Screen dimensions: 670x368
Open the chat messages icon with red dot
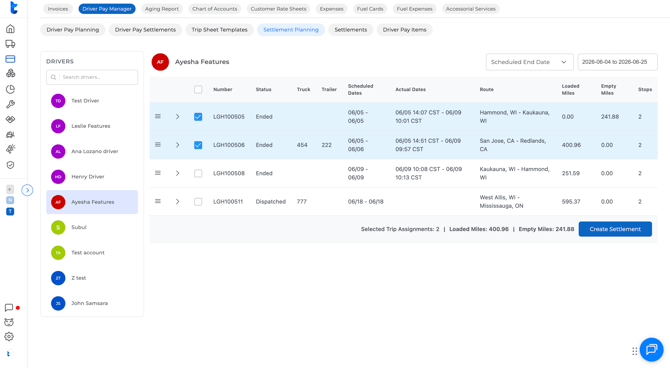coord(9,308)
